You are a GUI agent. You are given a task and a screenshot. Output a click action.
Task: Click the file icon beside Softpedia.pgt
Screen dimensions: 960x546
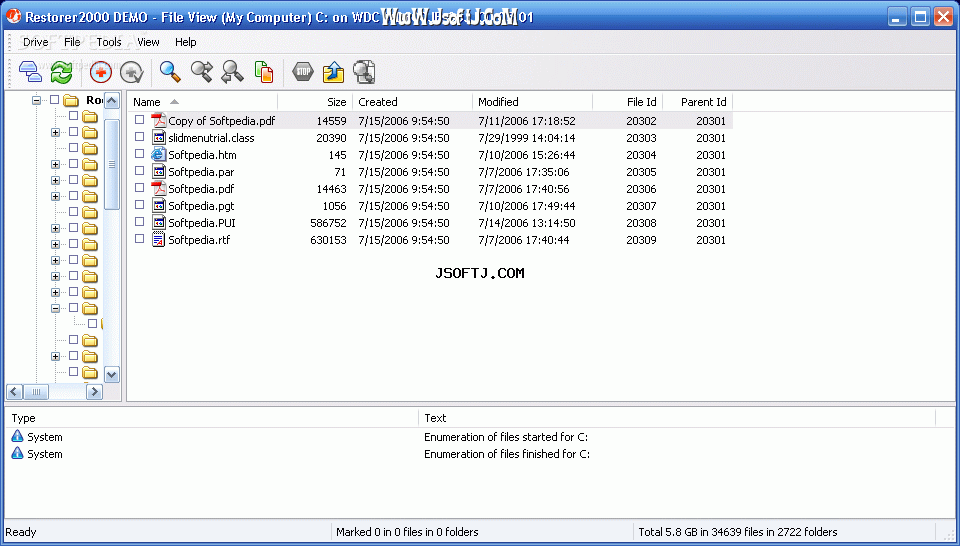click(159, 206)
